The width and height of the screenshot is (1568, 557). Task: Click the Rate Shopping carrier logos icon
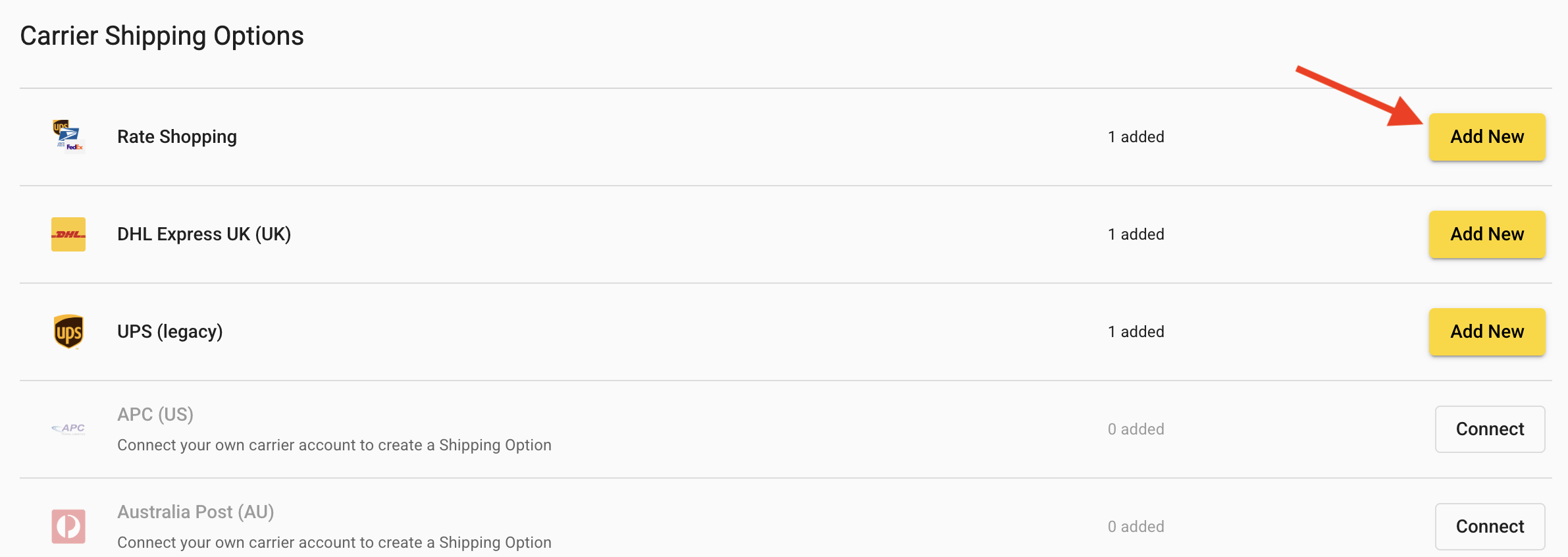pyautogui.click(x=68, y=136)
